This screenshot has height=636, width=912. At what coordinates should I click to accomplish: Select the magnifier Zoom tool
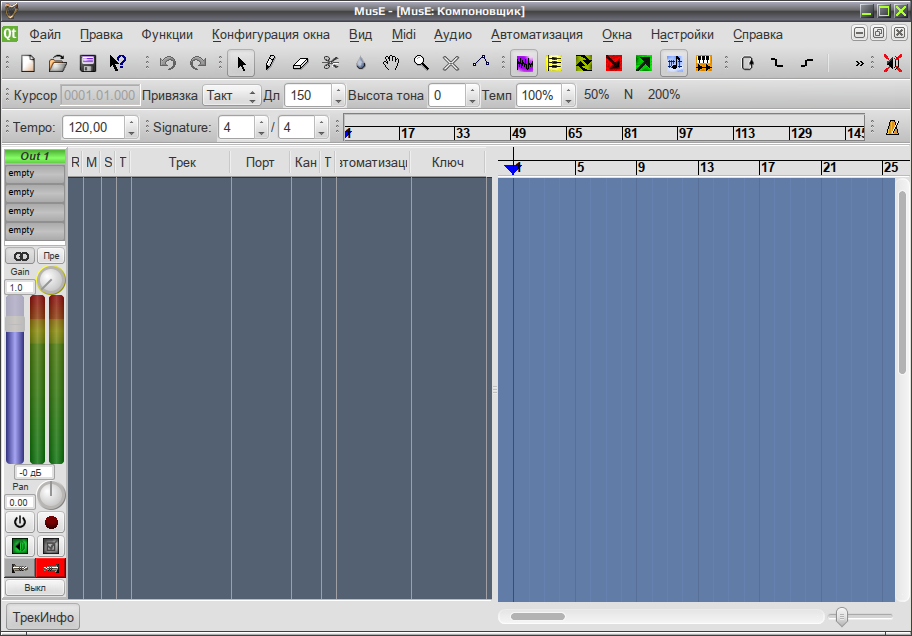coord(421,63)
